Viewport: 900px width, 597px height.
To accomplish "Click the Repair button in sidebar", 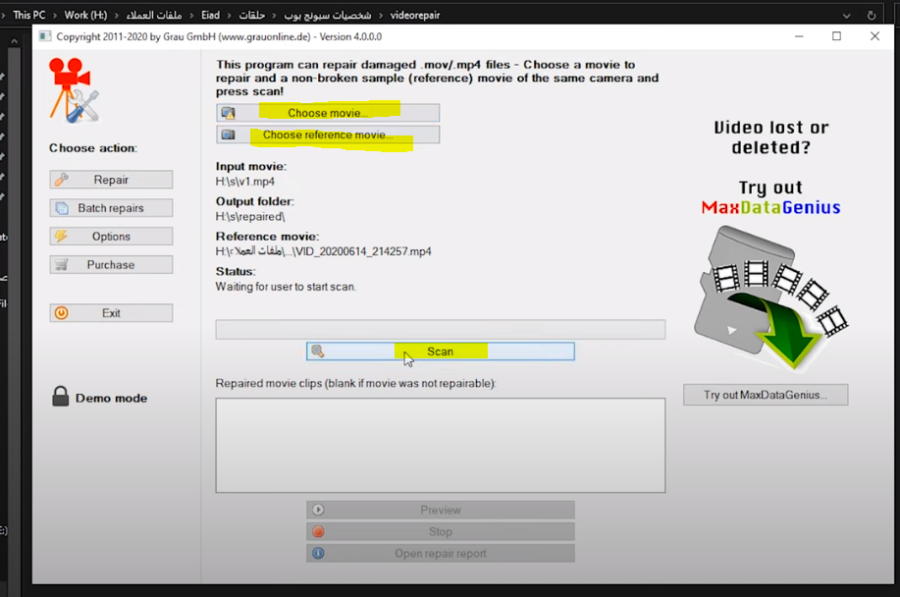I will 111,180.
